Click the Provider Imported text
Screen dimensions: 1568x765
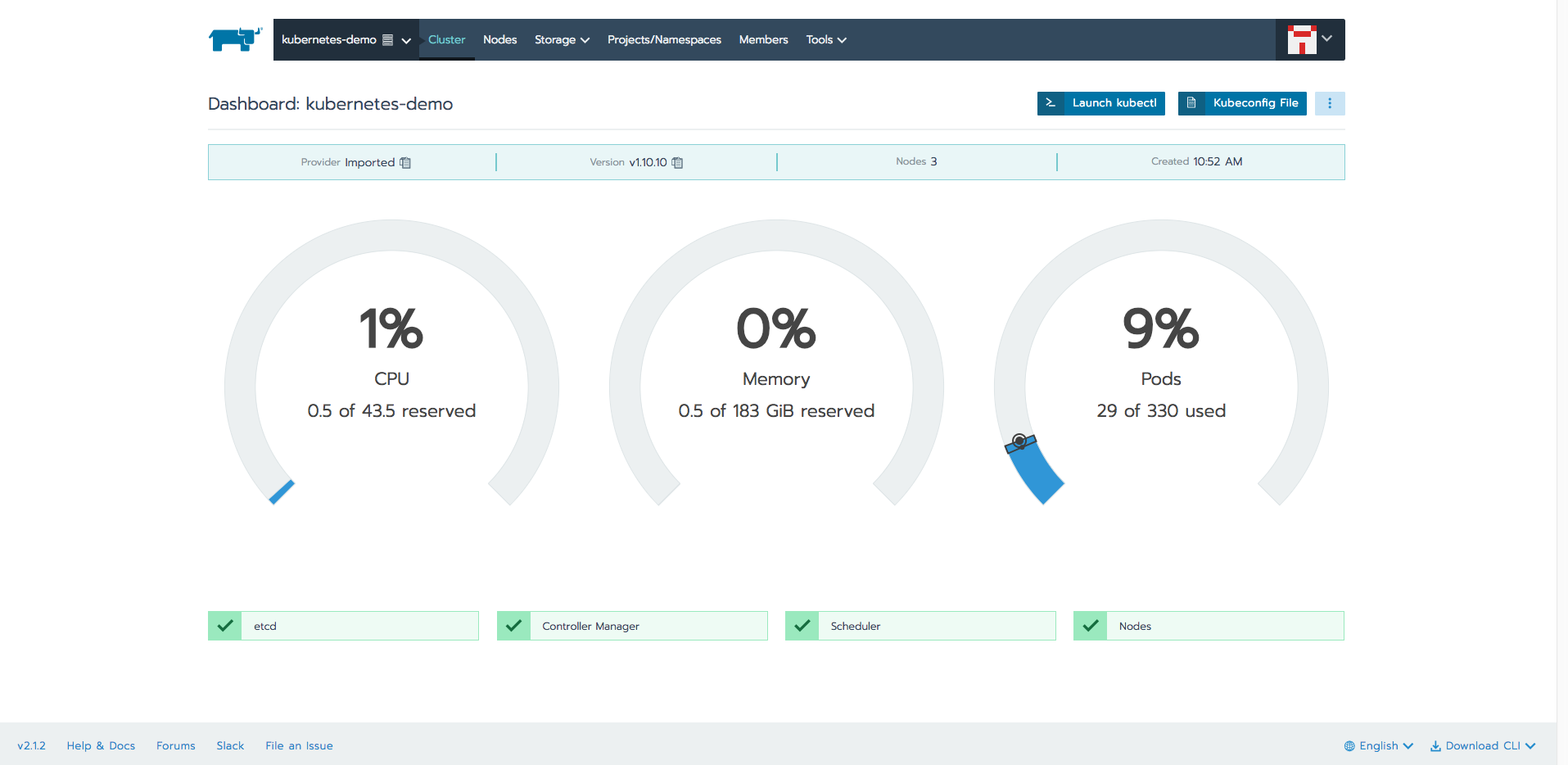[x=348, y=162]
